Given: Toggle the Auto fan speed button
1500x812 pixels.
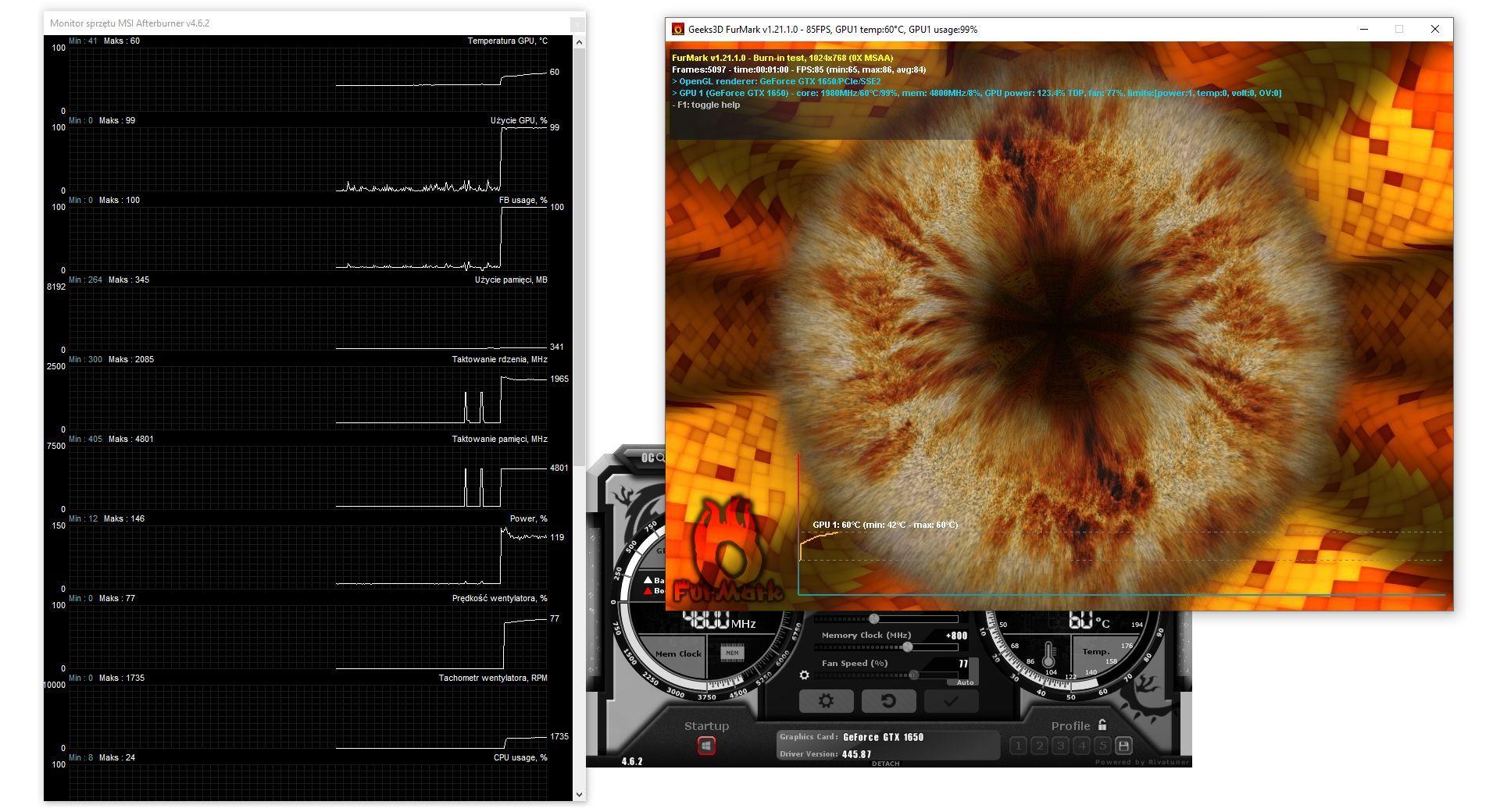Looking at the screenshot, I should click(966, 682).
